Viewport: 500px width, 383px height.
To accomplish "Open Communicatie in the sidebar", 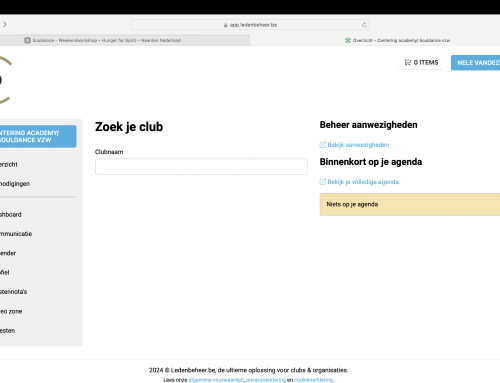I will coord(16,234).
